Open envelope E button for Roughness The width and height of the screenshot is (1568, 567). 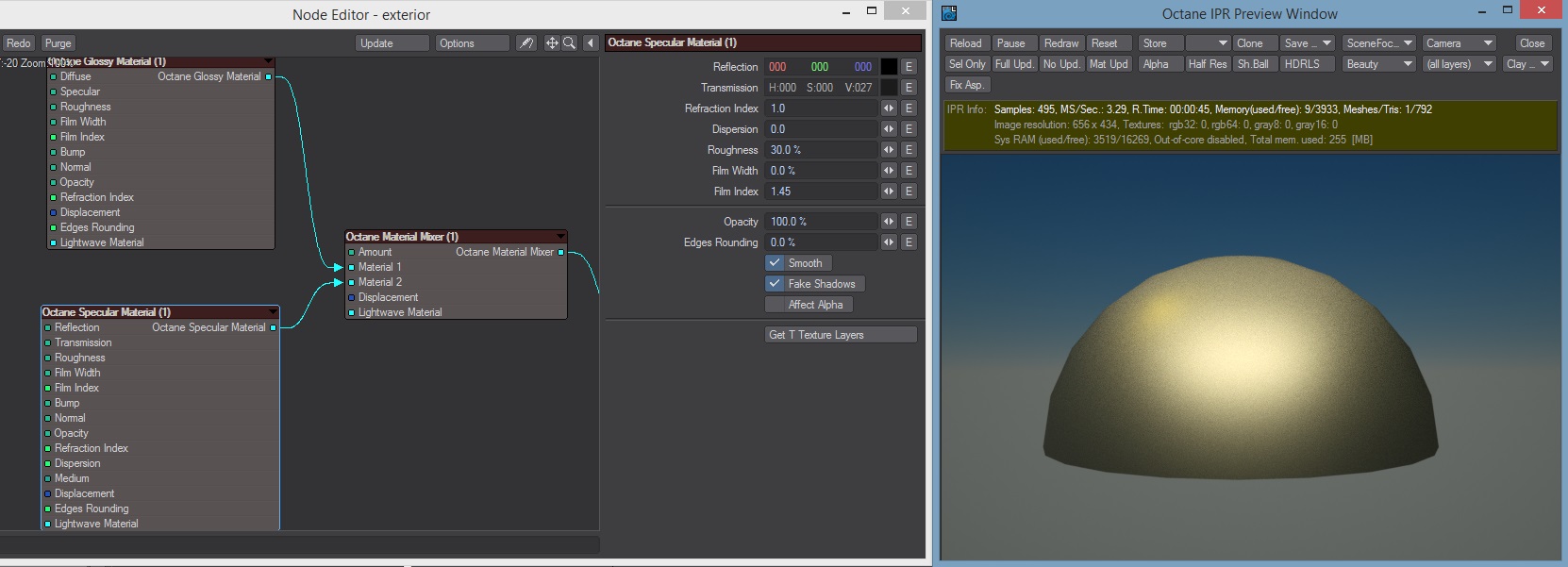point(909,150)
